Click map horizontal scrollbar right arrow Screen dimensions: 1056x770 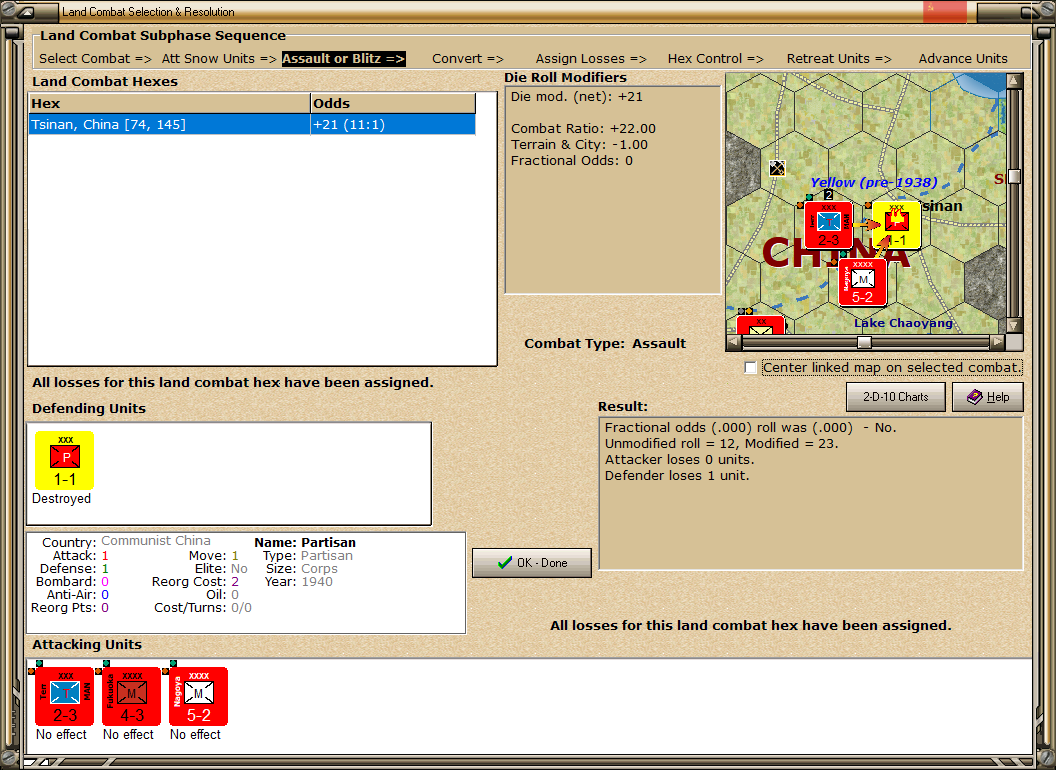pyautogui.click(x=997, y=342)
